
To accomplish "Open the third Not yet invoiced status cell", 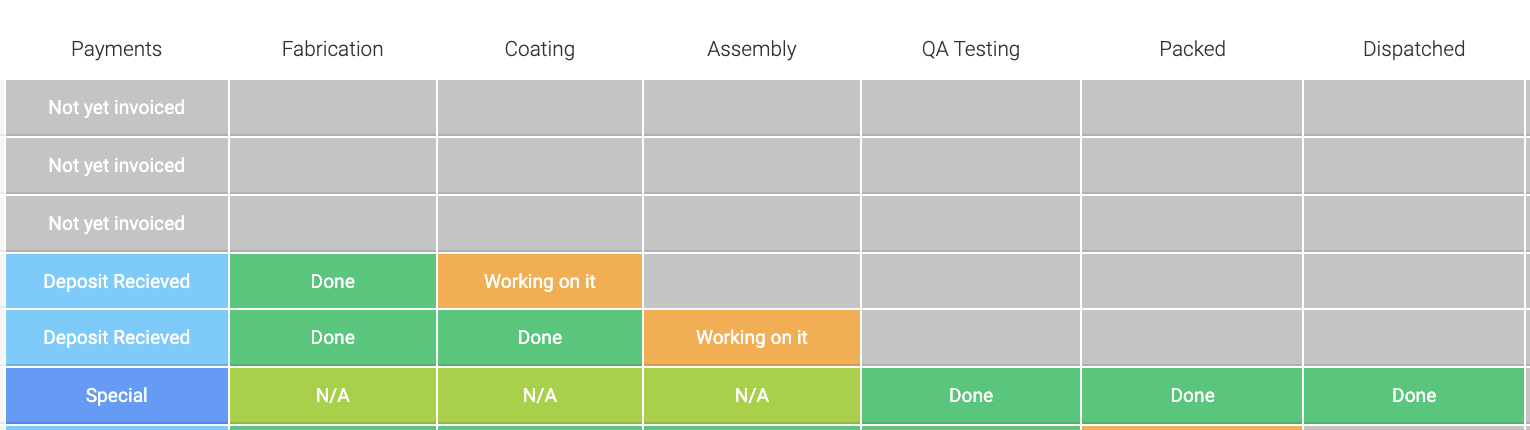I will point(117,224).
